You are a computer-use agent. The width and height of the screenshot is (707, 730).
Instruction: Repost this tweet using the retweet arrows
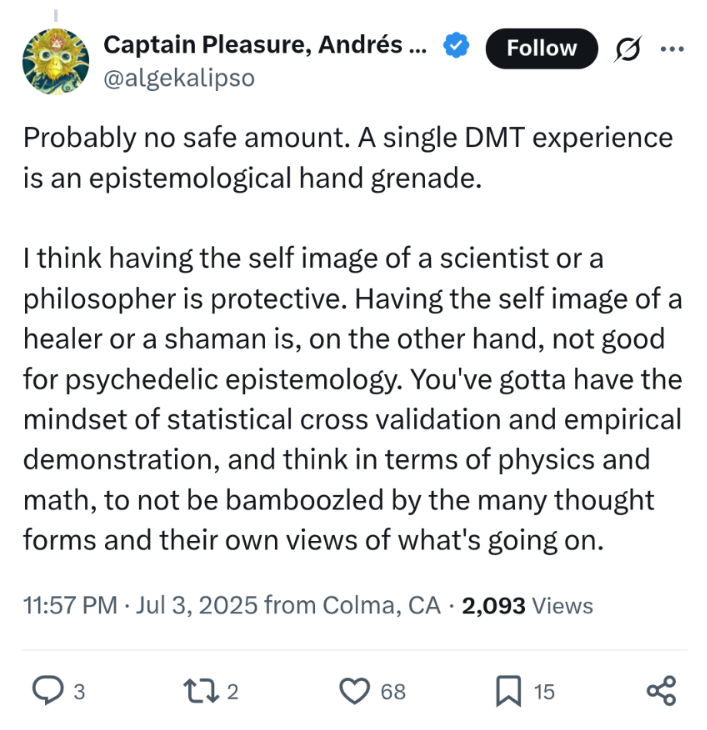[201, 691]
